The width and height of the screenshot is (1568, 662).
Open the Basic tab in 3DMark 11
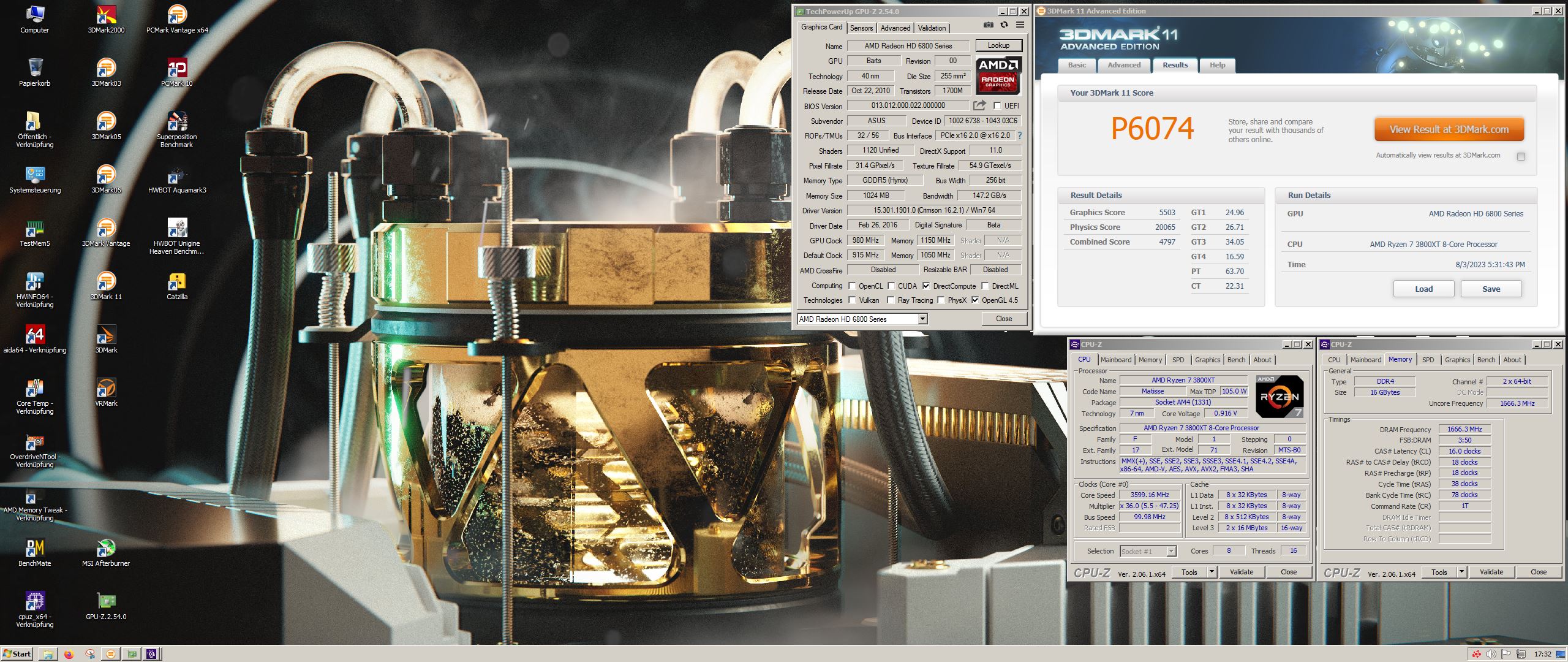(1077, 65)
